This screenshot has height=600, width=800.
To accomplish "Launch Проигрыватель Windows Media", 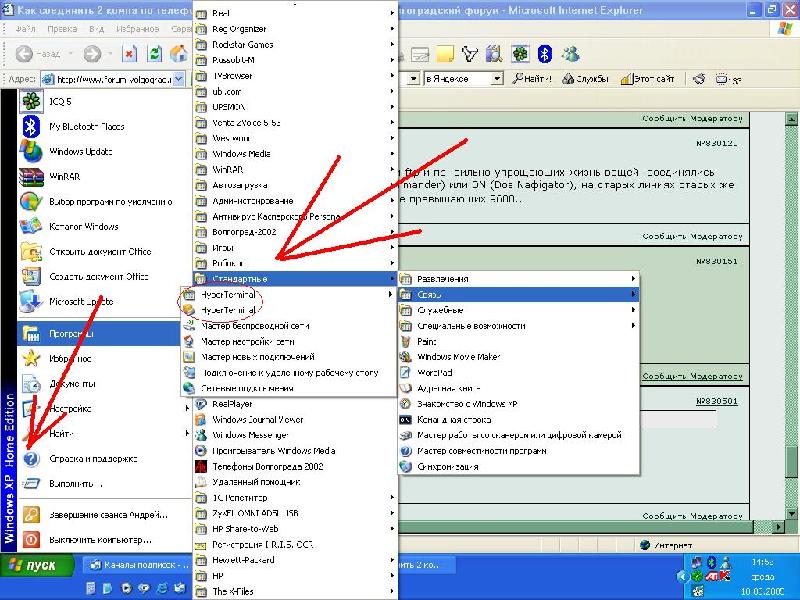I will pyautogui.click(x=295, y=451).
